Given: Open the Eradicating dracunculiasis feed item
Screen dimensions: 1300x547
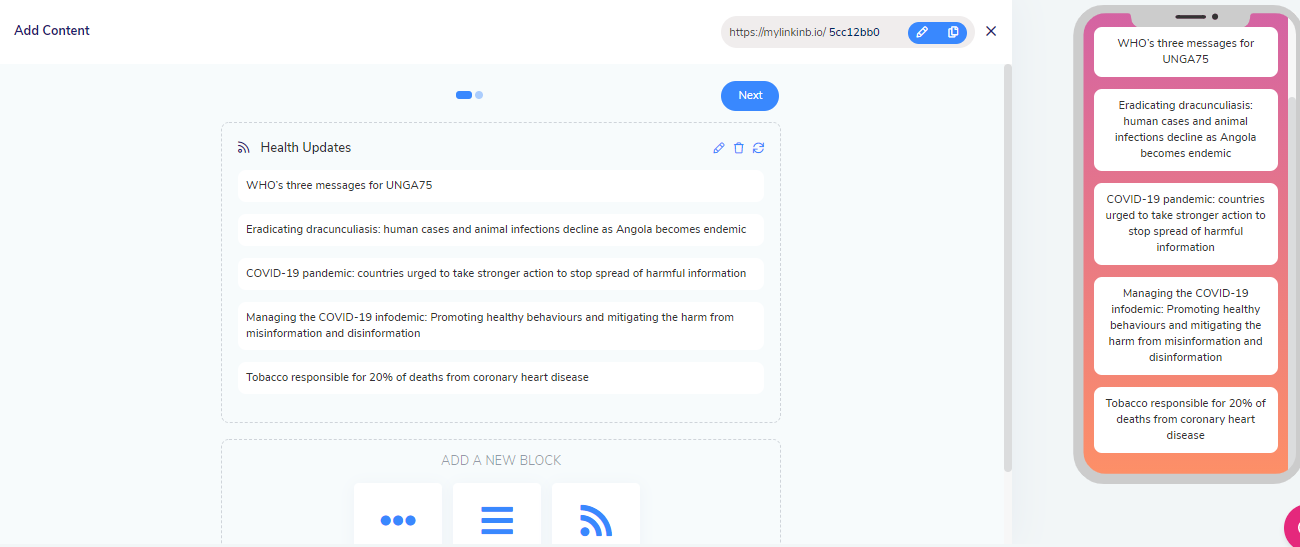Looking at the screenshot, I should [x=500, y=229].
